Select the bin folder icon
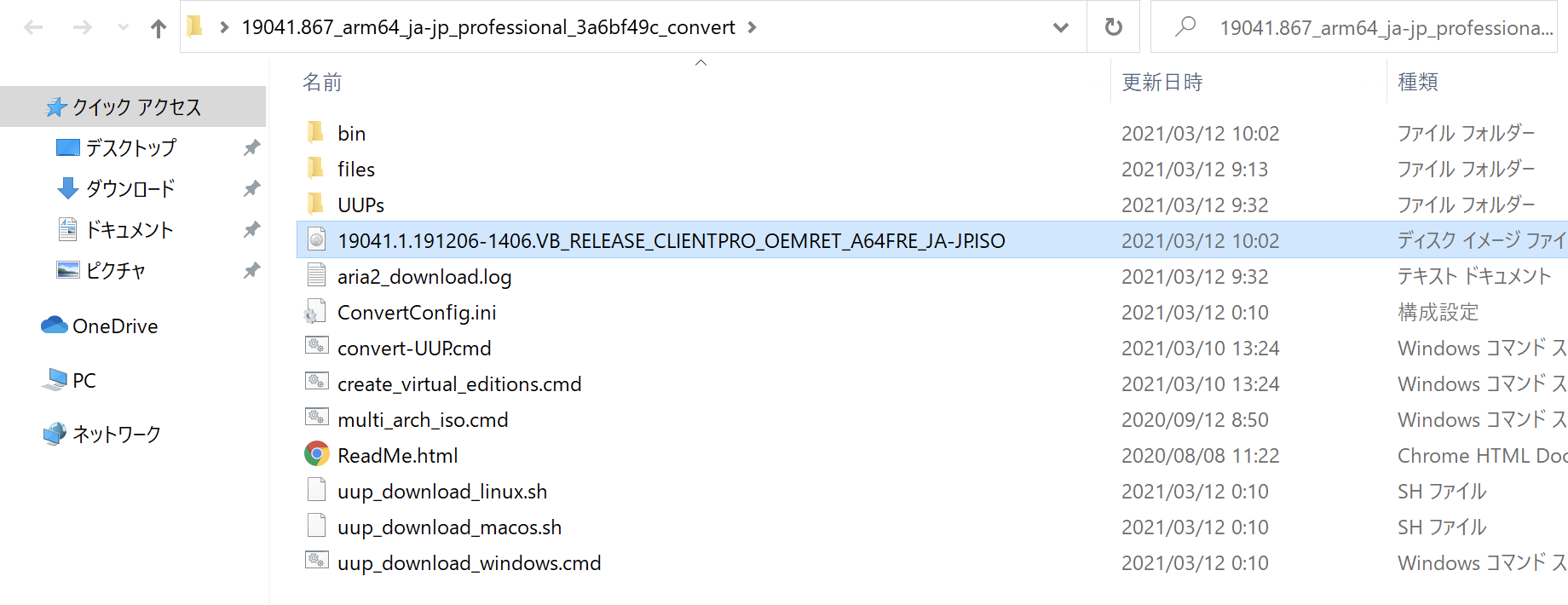1568x605 pixels. tap(316, 132)
